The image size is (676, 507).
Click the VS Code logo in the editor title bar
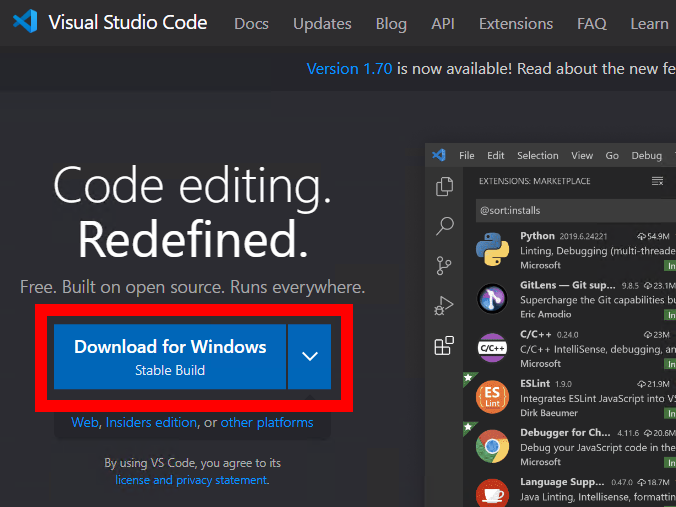coord(439,155)
